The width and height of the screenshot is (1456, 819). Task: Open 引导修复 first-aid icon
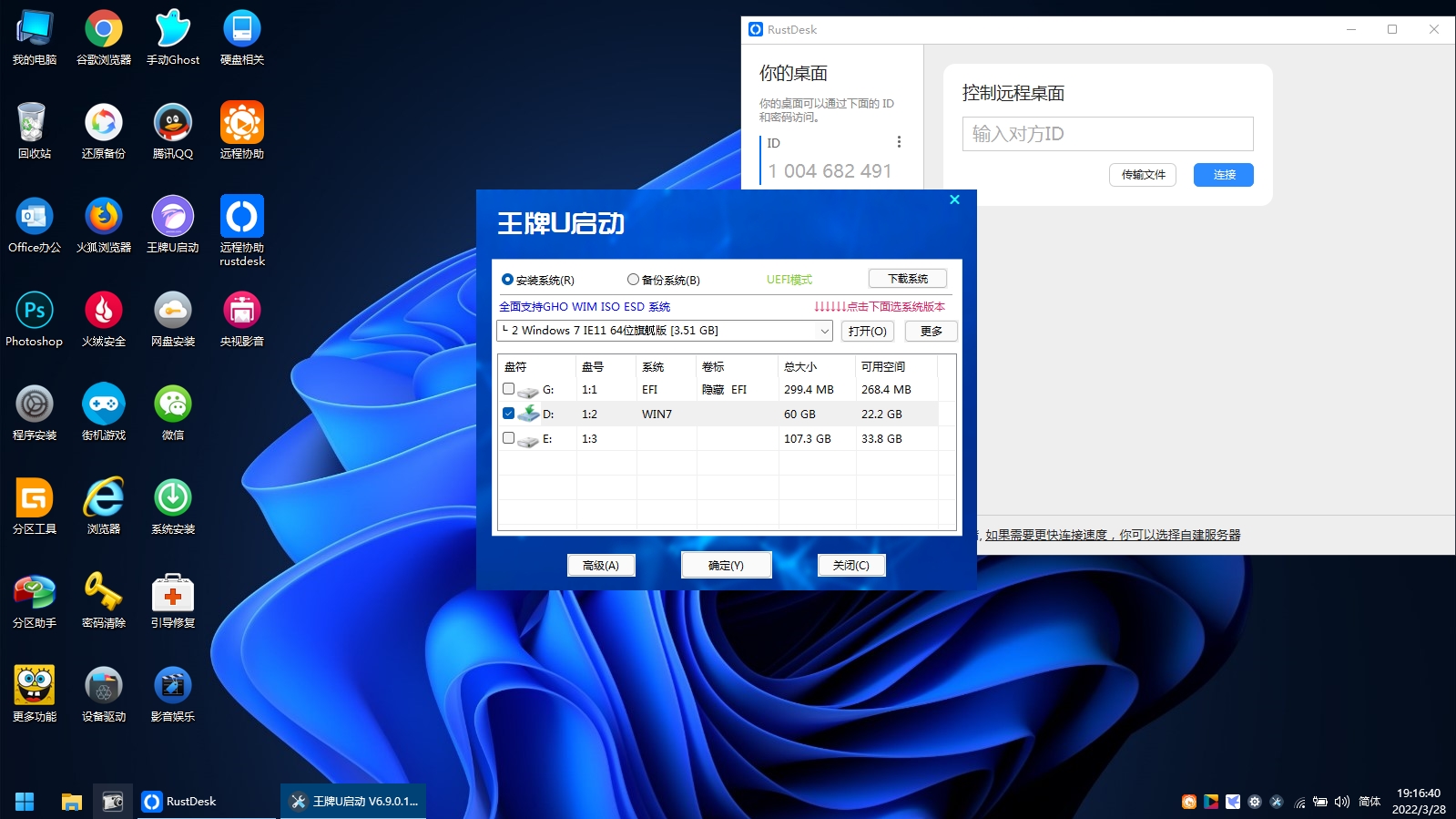(x=173, y=601)
